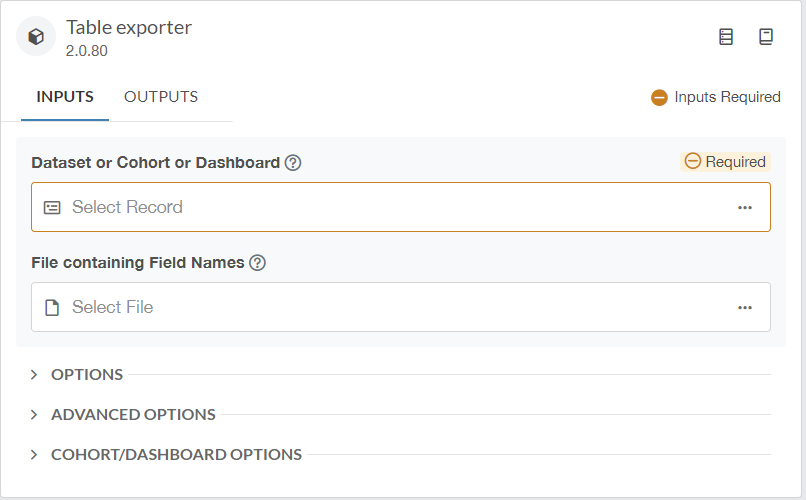Click help icon beside Dataset or Cohort or Dashboard

[x=293, y=163]
